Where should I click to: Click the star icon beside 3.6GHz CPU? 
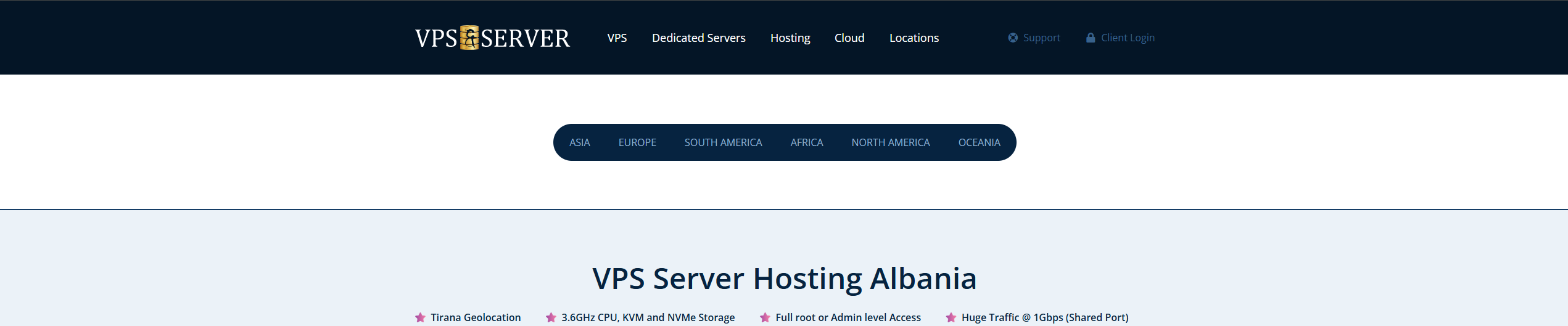coord(551,317)
